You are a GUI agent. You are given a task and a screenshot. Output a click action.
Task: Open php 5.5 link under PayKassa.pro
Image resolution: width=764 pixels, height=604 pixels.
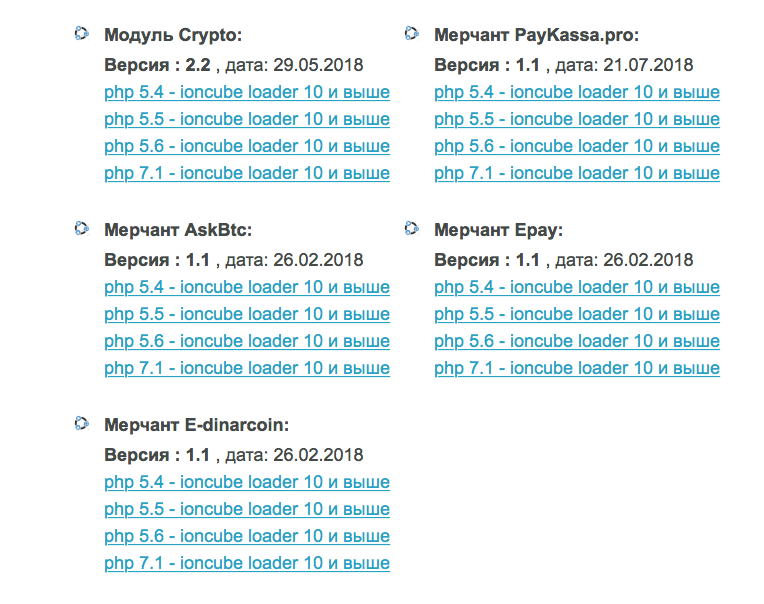click(577, 119)
